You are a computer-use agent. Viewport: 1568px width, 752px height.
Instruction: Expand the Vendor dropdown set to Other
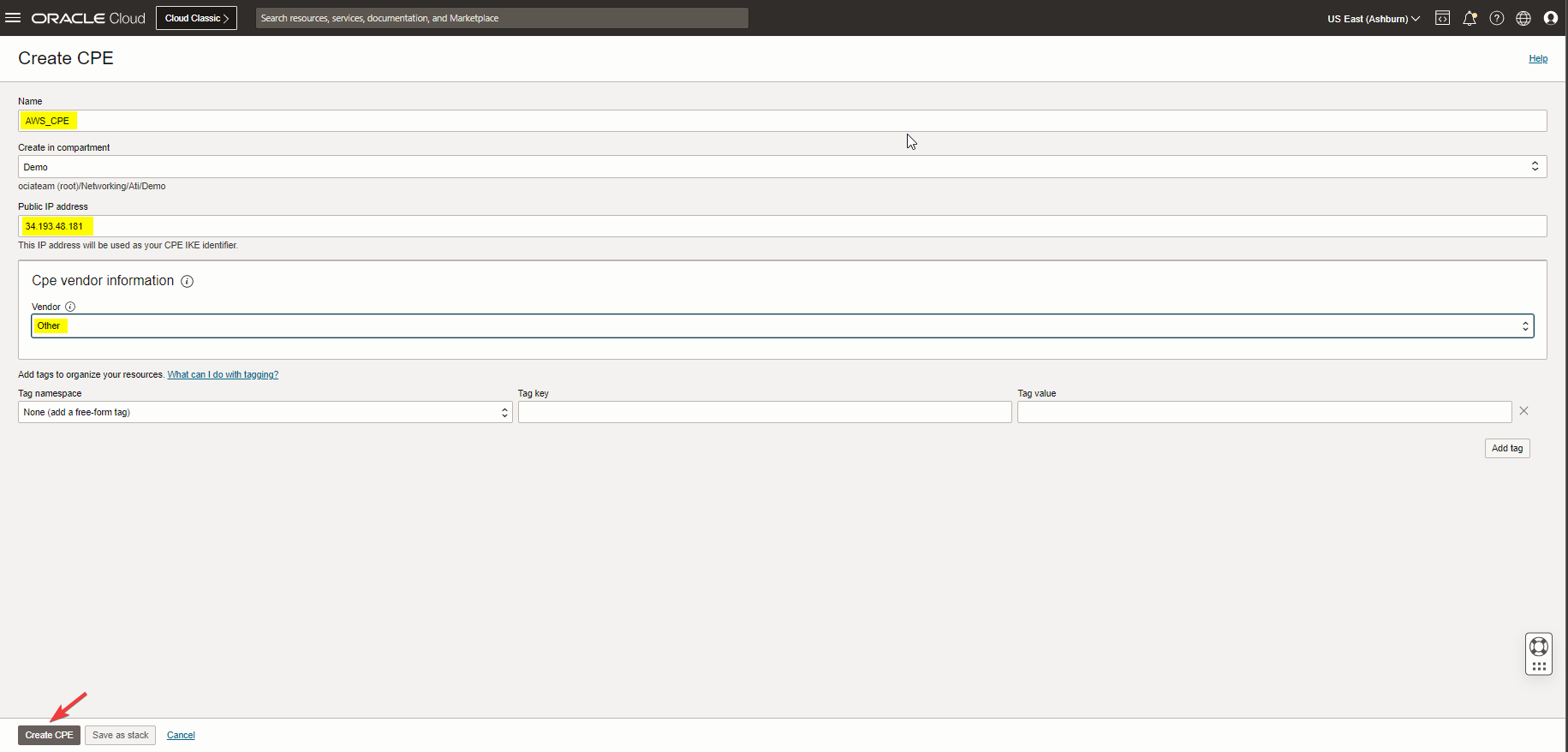[x=783, y=325]
